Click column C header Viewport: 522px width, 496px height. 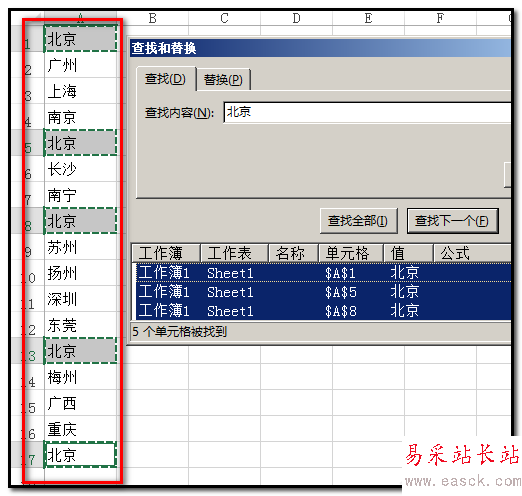(x=224, y=18)
